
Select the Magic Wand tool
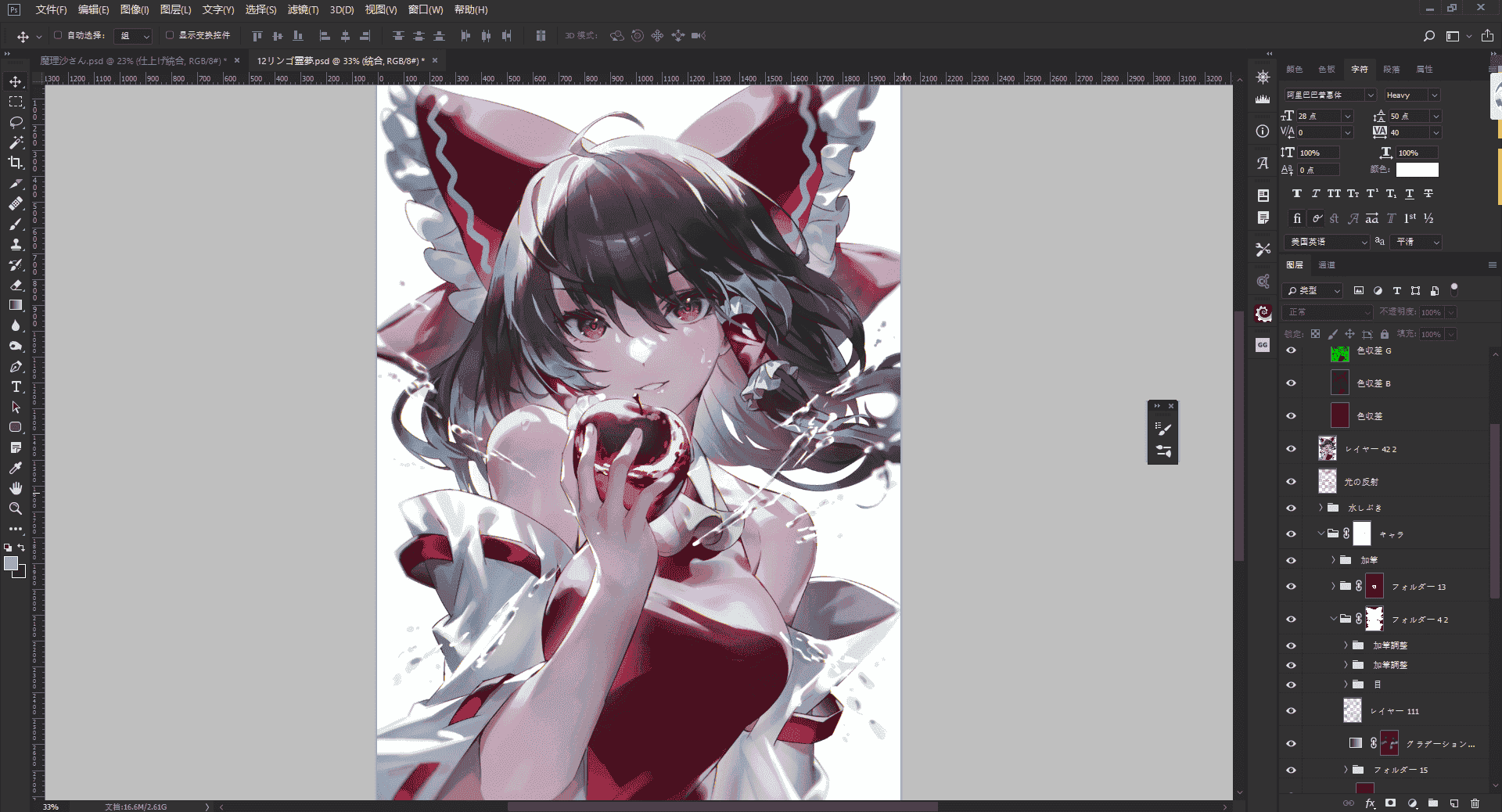(x=16, y=142)
